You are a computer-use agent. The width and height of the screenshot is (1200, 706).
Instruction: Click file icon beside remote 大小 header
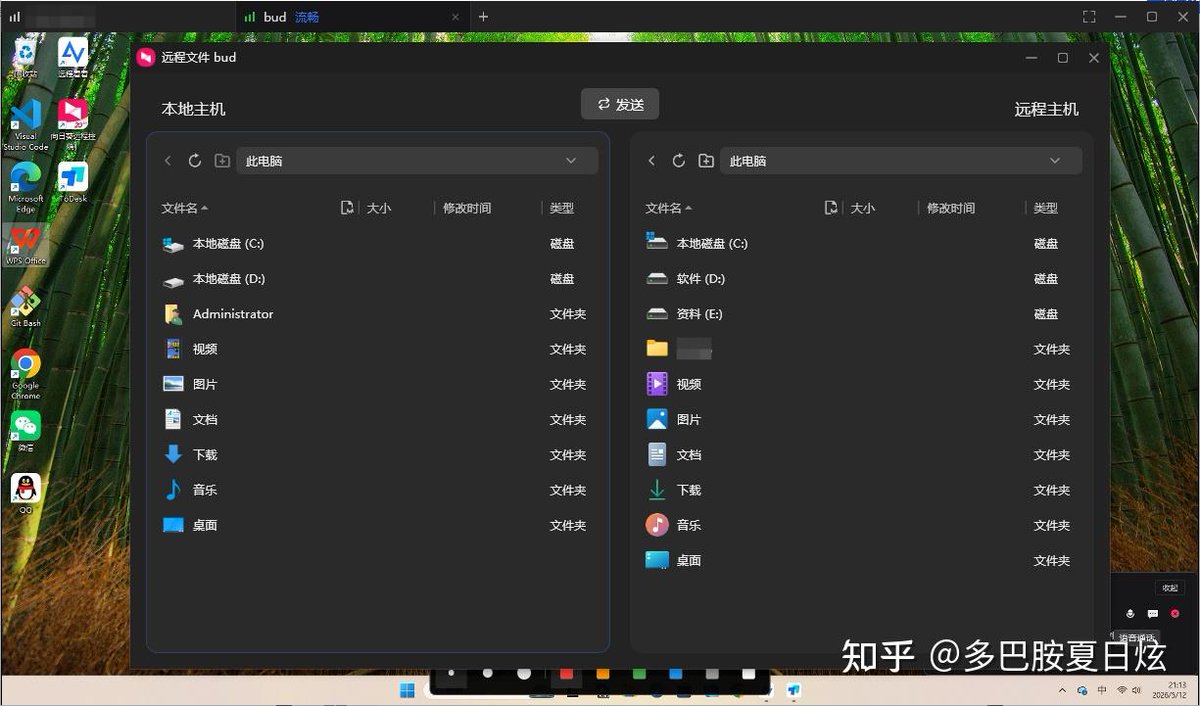(831, 208)
